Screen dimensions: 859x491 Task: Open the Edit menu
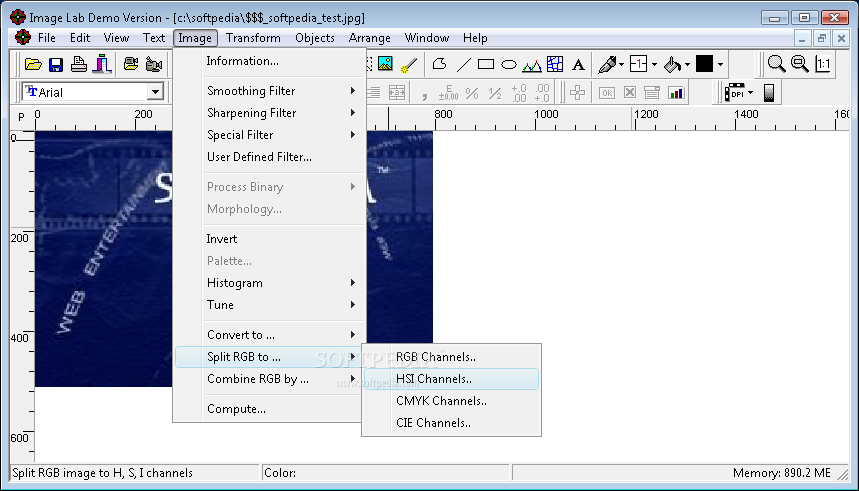click(x=80, y=38)
